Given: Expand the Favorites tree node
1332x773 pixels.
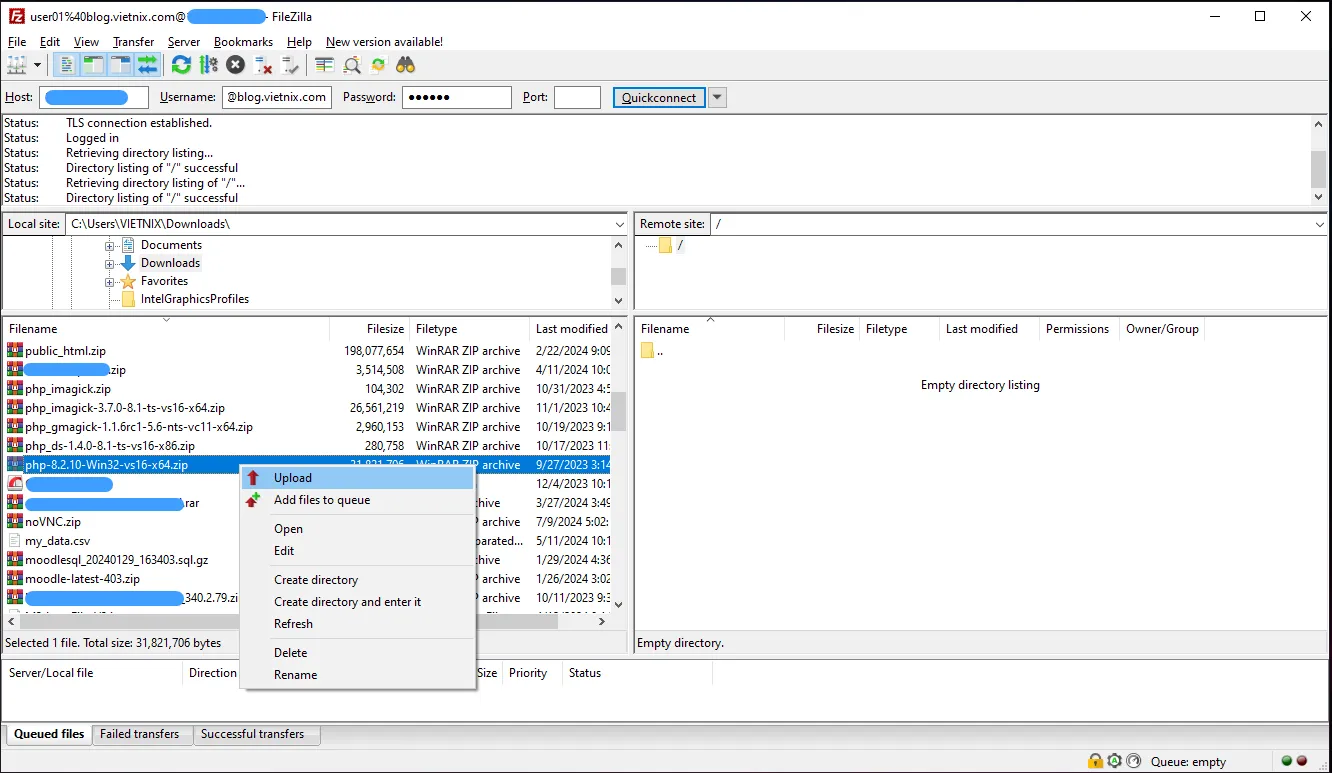Looking at the screenshot, I should click(x=110, y=282).
